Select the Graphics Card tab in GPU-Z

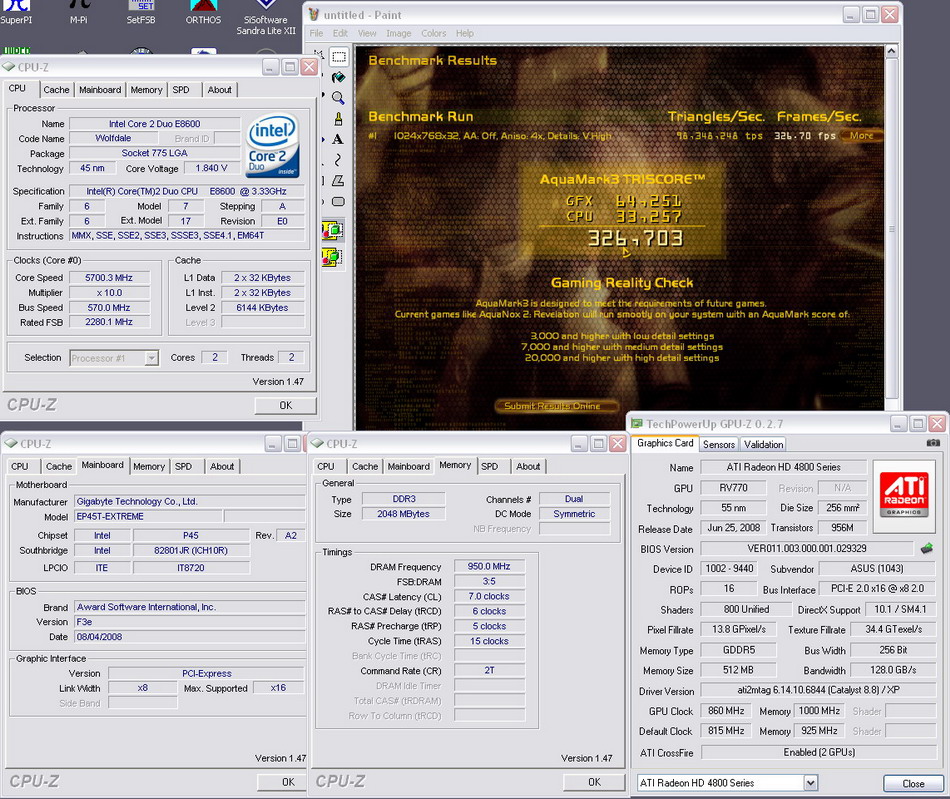pyautogui.click(x=665, y=443)
